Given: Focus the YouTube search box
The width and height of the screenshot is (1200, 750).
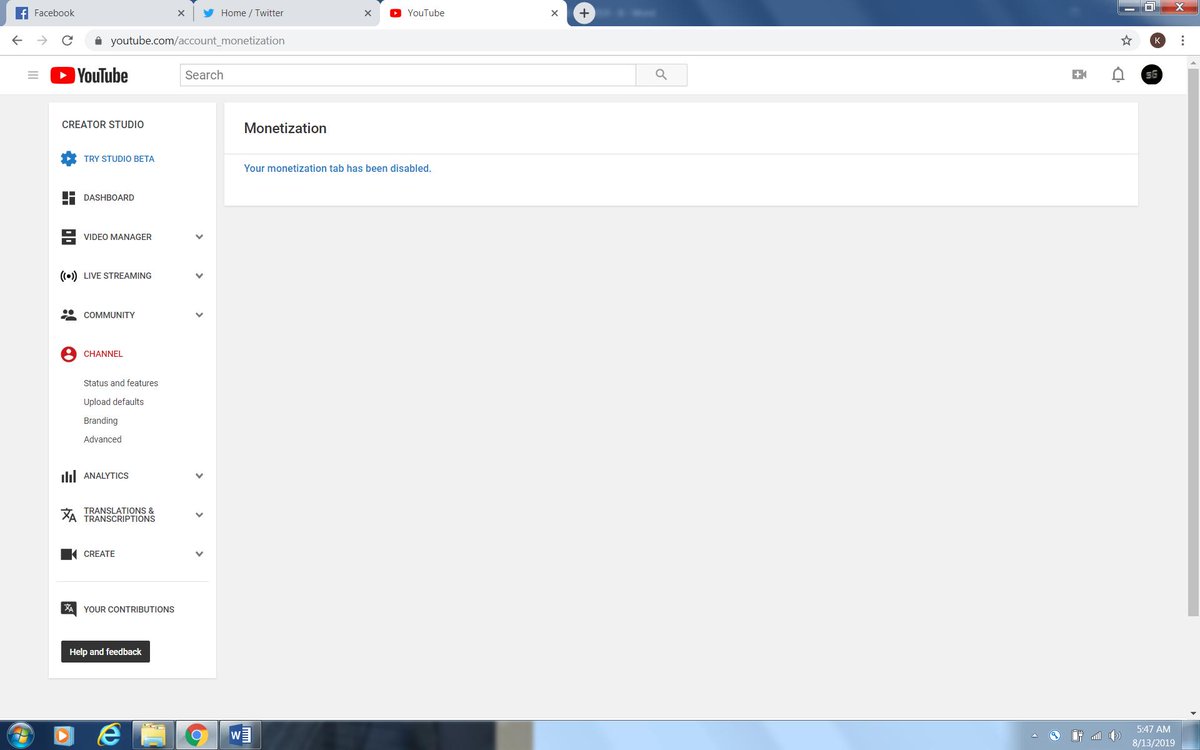Looking at the screenshot, I should coord(408,75).
